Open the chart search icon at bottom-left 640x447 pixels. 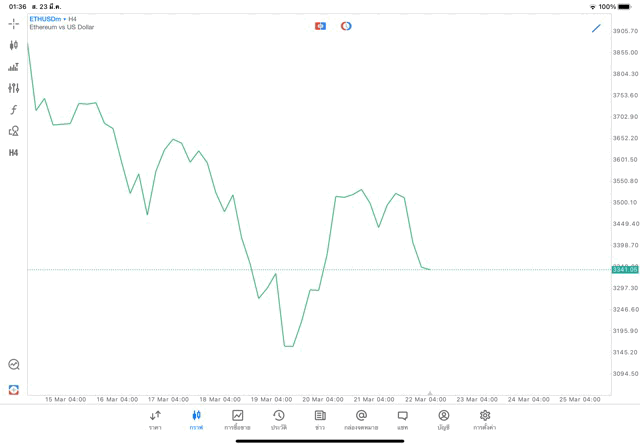pos(13,365)
